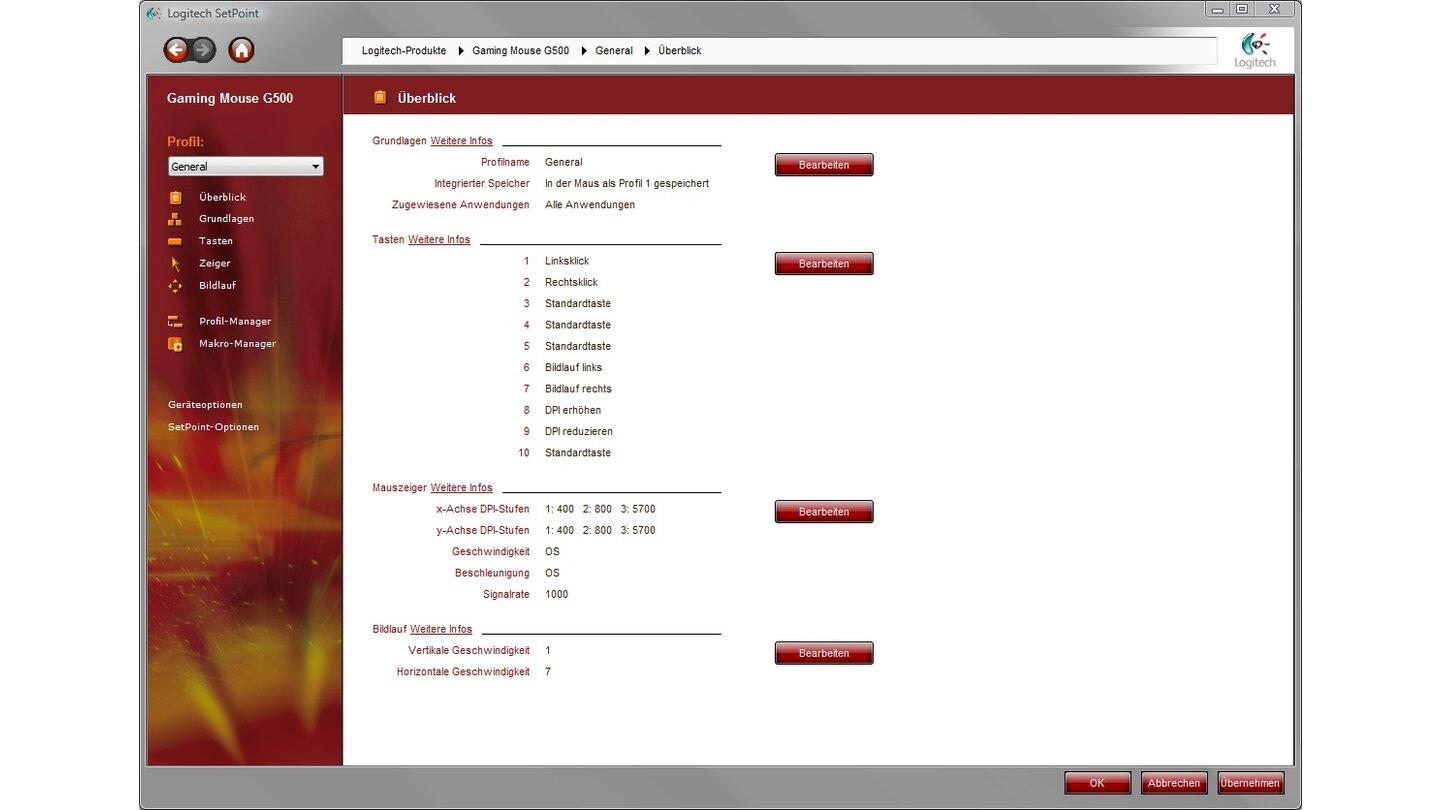Select Überblick in the sidebar
The width and height of the screenshot is (1440, 810).
pyautogui.click(x=222, y=197)
